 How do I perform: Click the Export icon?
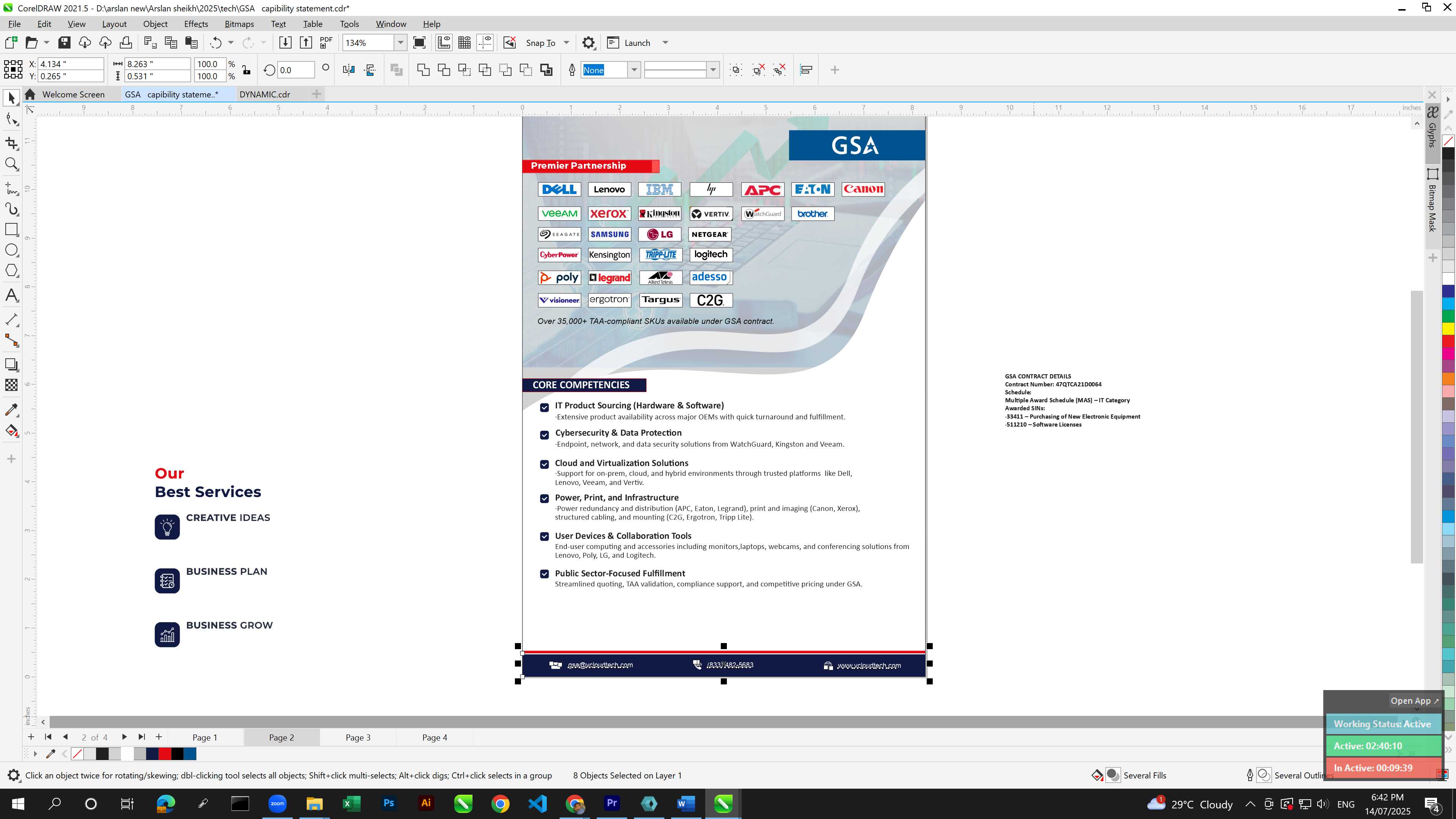[x=306, y=42]
